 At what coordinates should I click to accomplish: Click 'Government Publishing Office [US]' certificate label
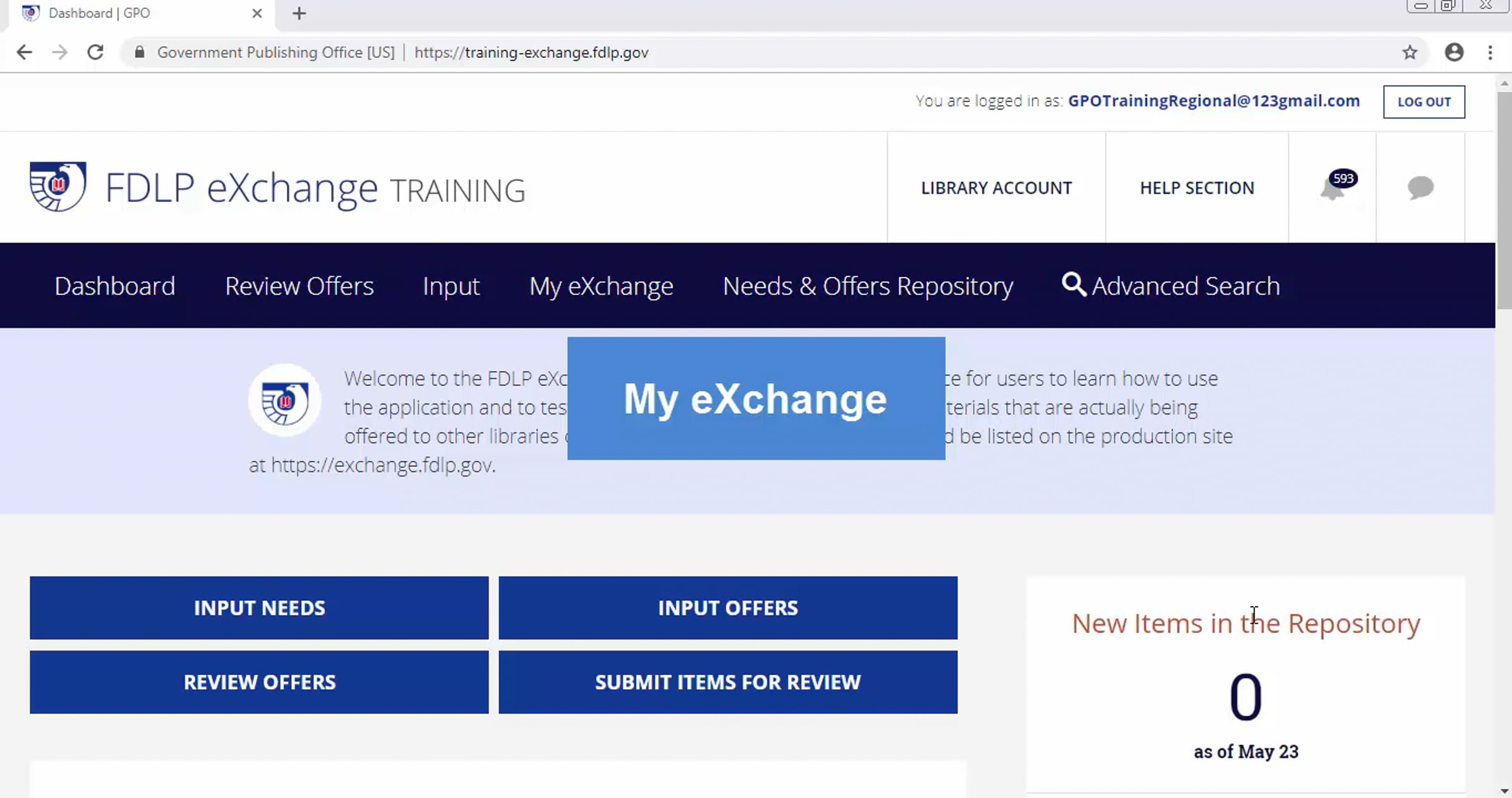[276, 52]
